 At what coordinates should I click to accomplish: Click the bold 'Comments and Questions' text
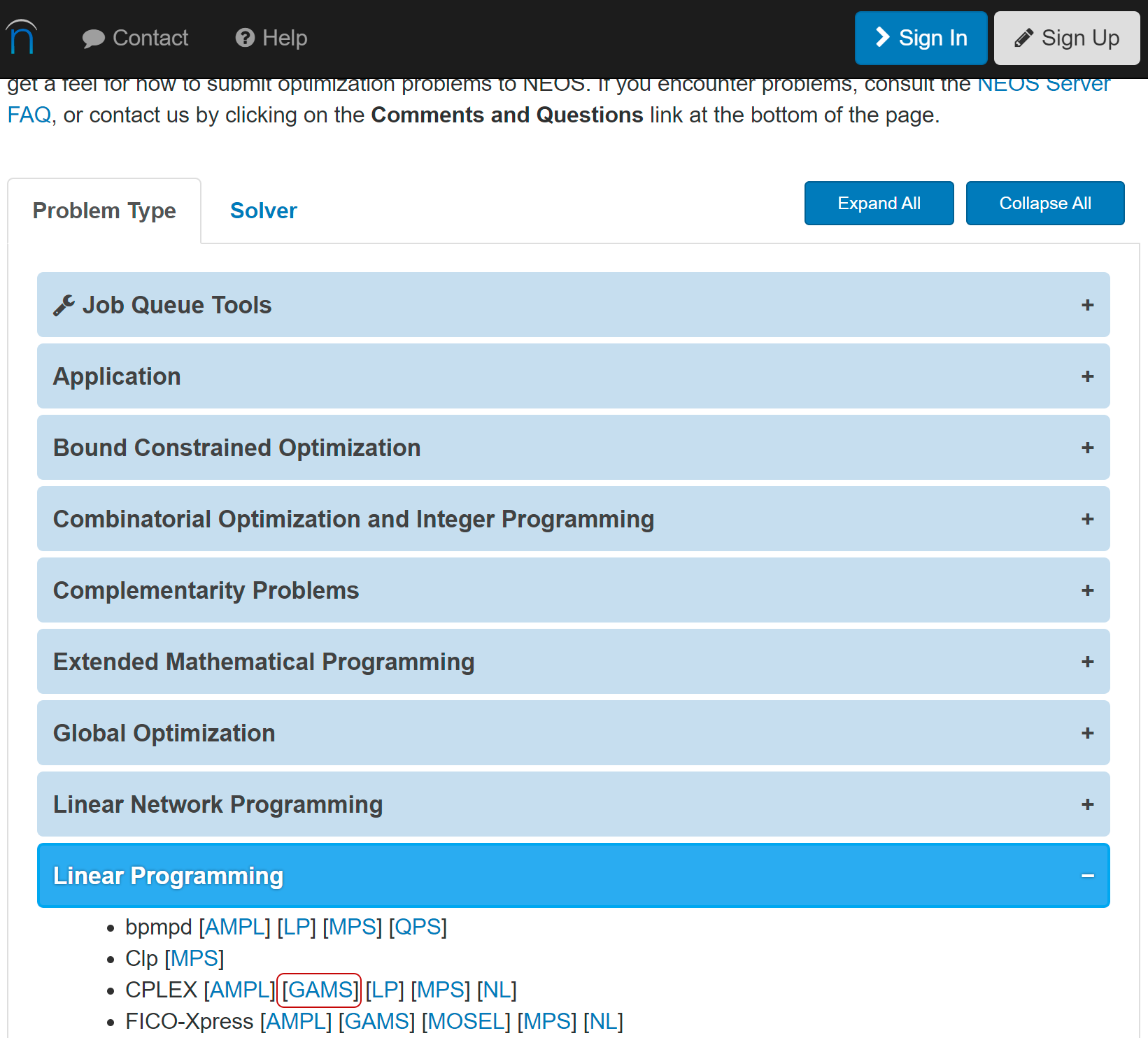[x=507, y=115]
